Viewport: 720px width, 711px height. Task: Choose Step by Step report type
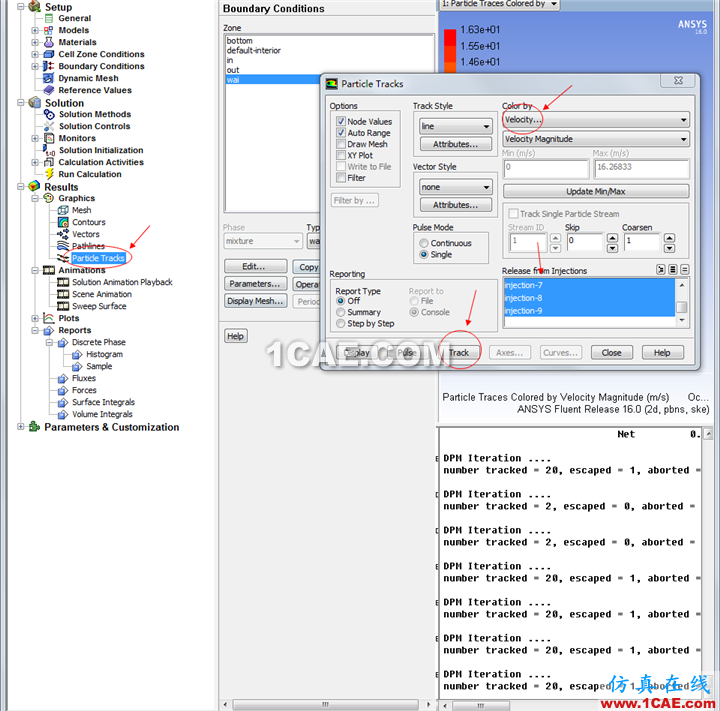click(x=340, y=323)
